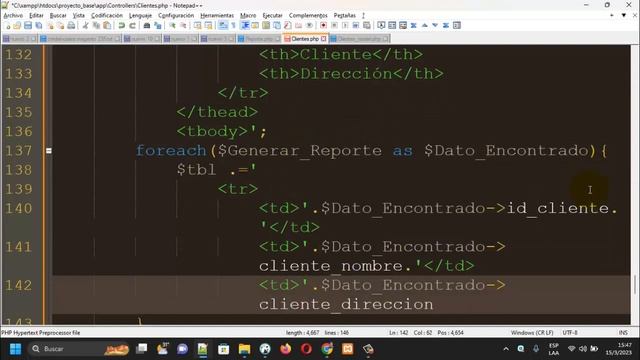
Task: Click the Redo arrow icon
Action: (132, 25)
